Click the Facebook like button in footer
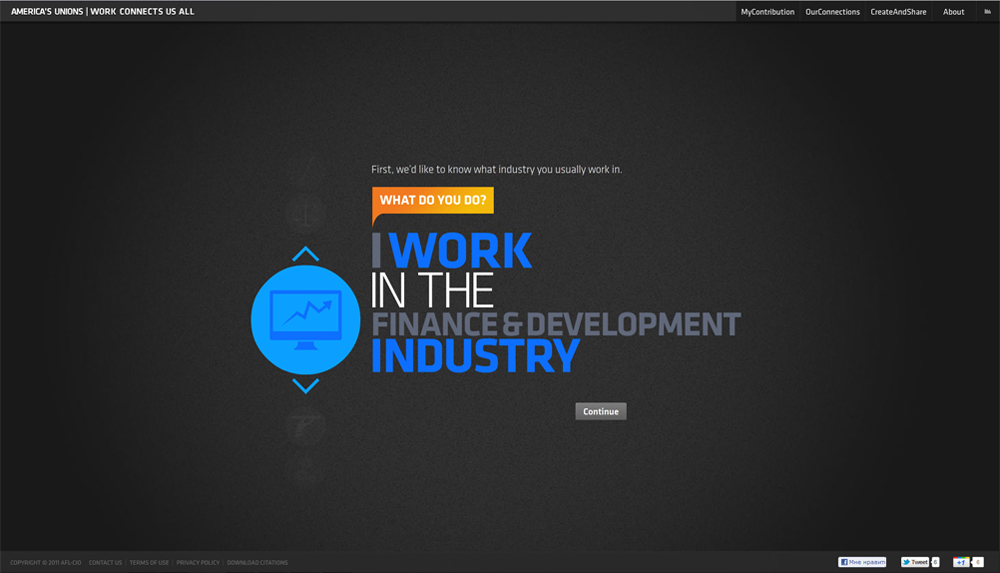This screenshot has width=1000, height=573. click(x=862, y=562)
